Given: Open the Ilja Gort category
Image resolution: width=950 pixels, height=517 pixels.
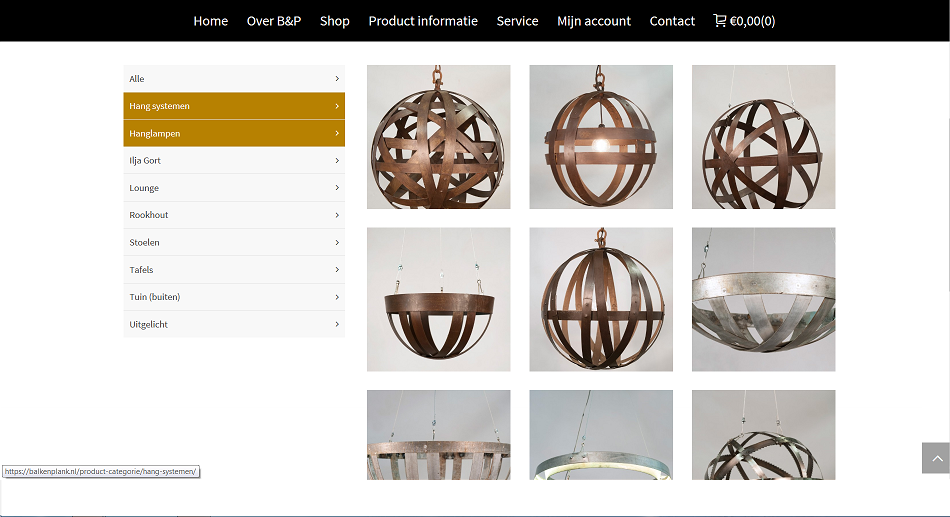Looking at the screenshot, I should (234, 161).
